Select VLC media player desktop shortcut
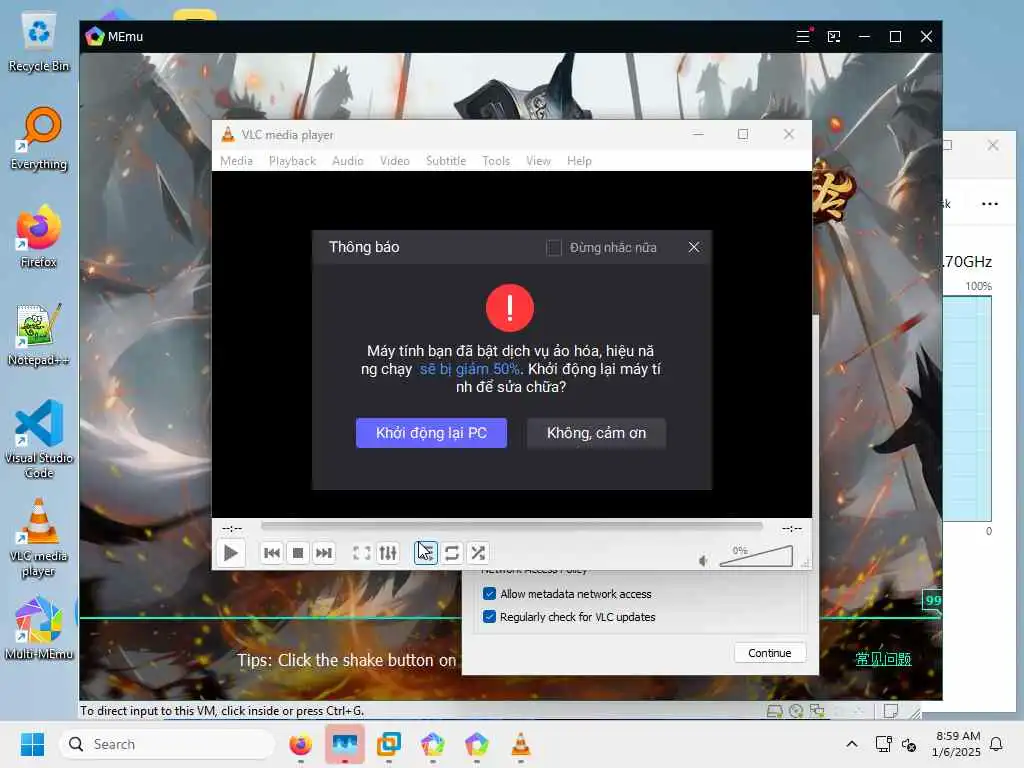The image size is (1024, 768). 39,537
